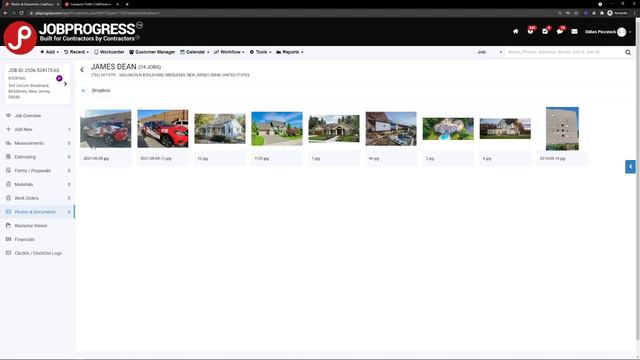Reload the page in browser
This screenshot has width=640, height=360.
coord(22,13)
